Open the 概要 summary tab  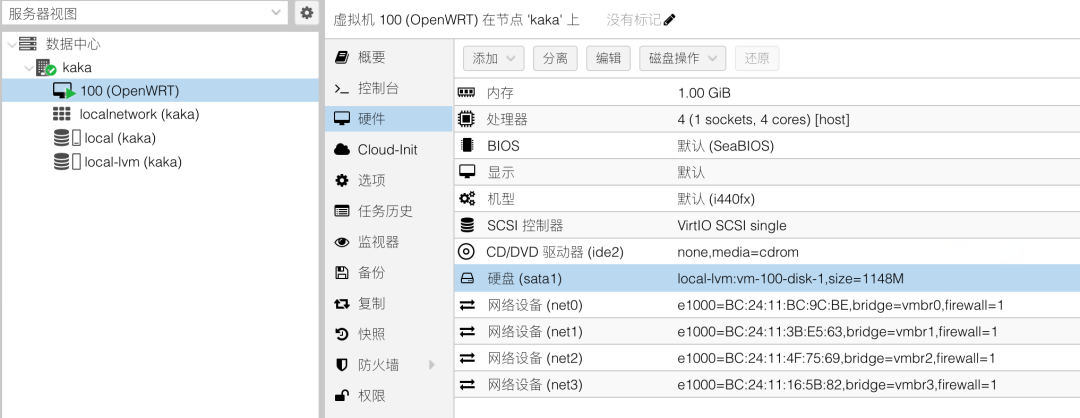coord(388,57)
